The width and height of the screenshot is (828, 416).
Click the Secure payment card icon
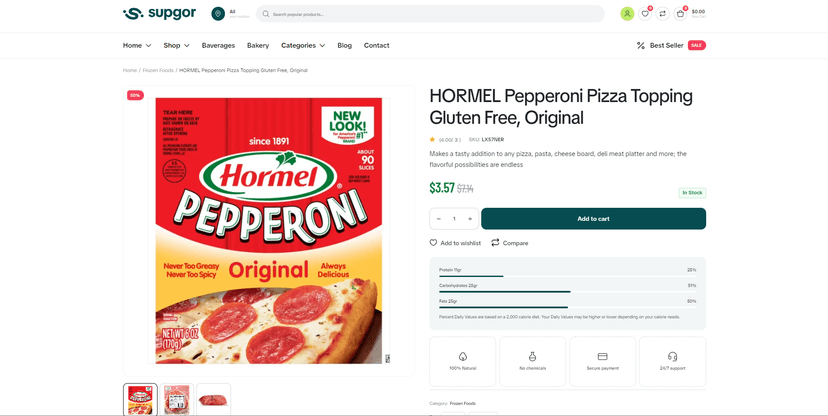[x=602, y=356]
